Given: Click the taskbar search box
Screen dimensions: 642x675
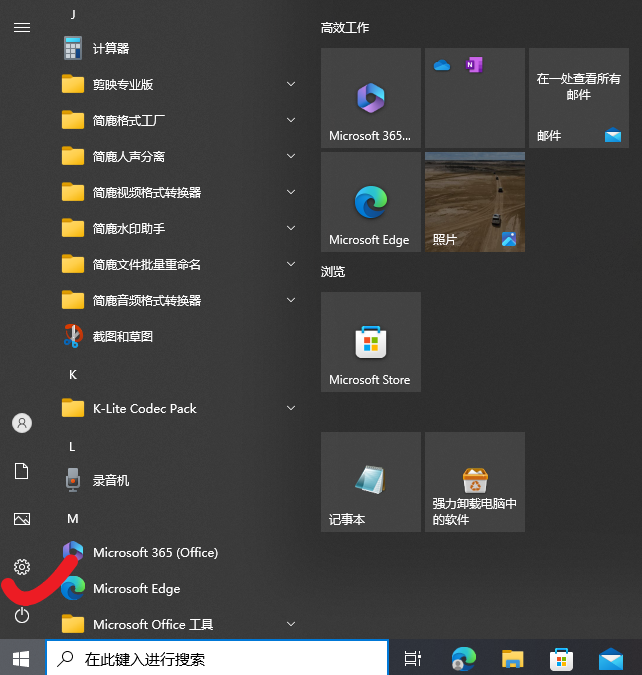Looking at the screenshot, I should pyautogui.click(x=217, y=658).
